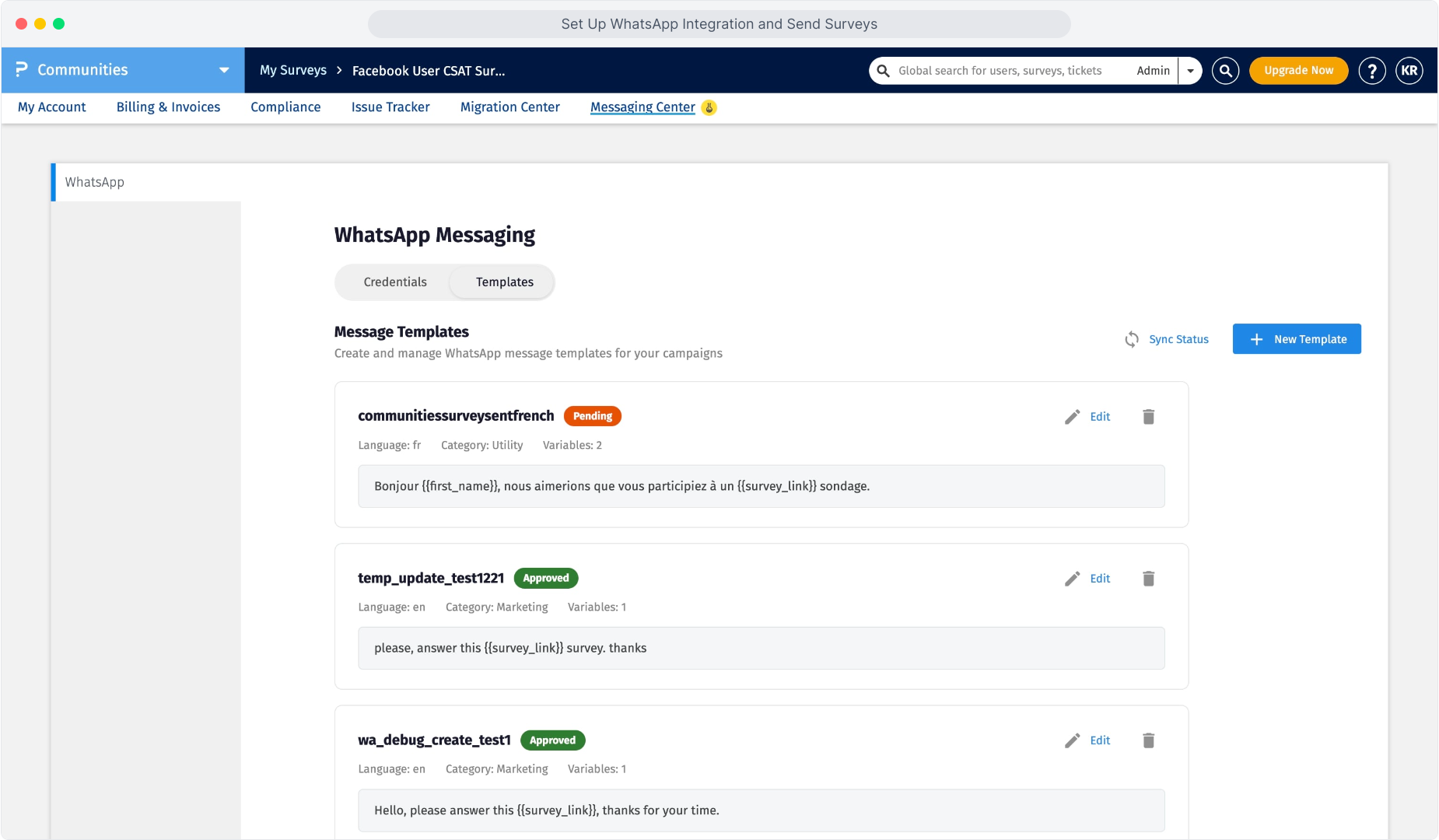The image size is (1439, 840).
Task: Switch to the Credentials tab
Action: [x=395, y=282]
